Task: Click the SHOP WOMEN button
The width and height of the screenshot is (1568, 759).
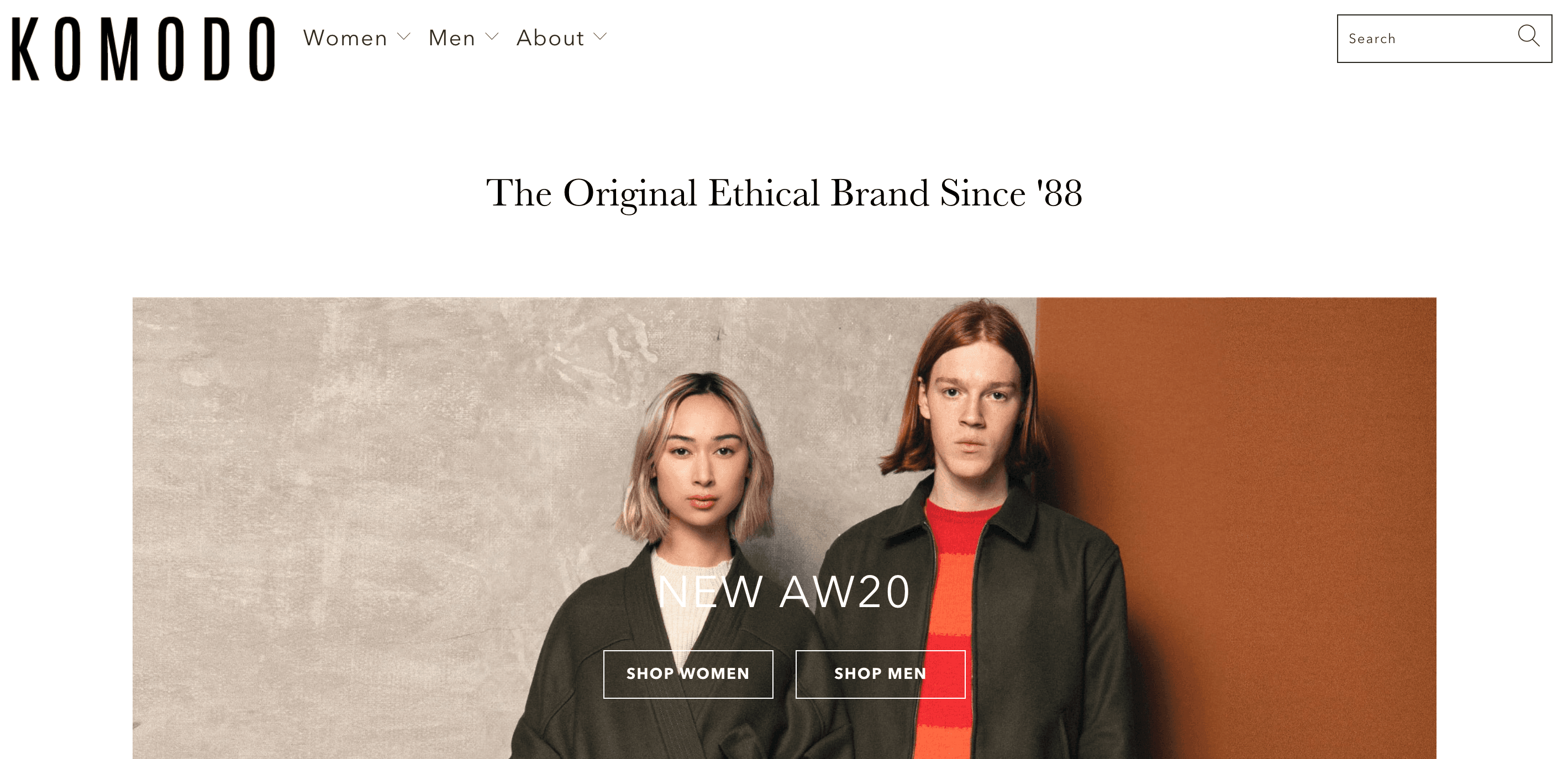Action: coord(688,674)
